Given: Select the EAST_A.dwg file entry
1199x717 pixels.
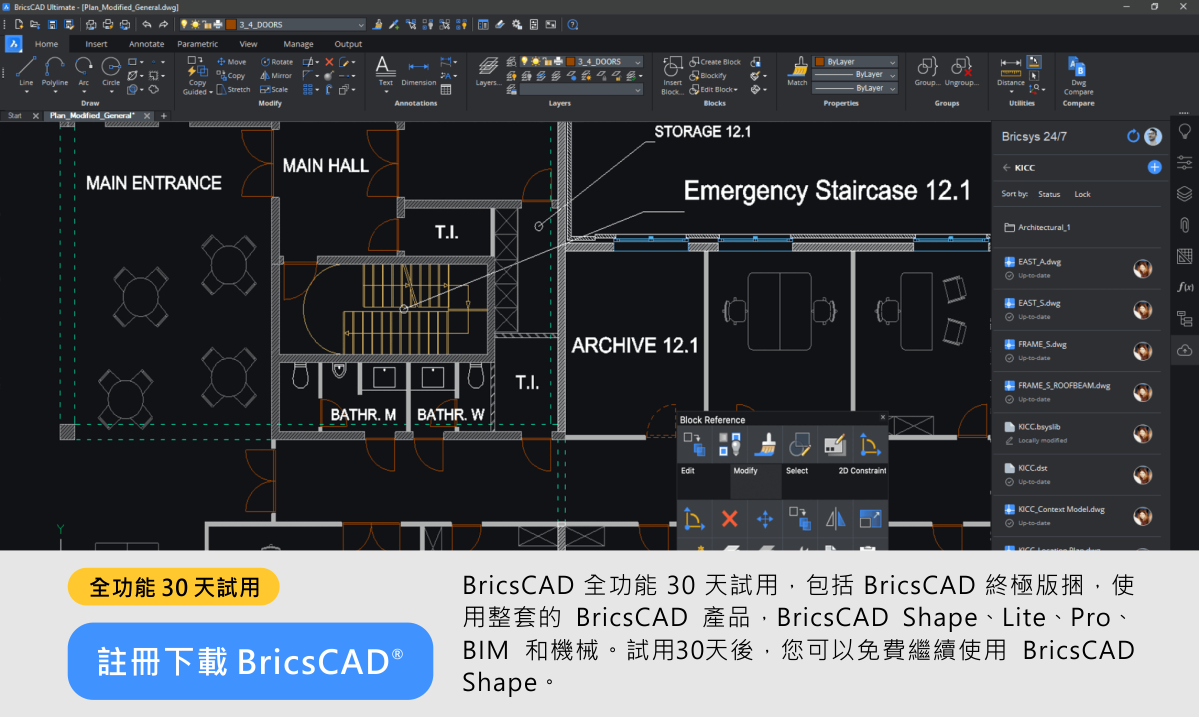Looking at the screenshot, I should click(x=1077, y=268).
